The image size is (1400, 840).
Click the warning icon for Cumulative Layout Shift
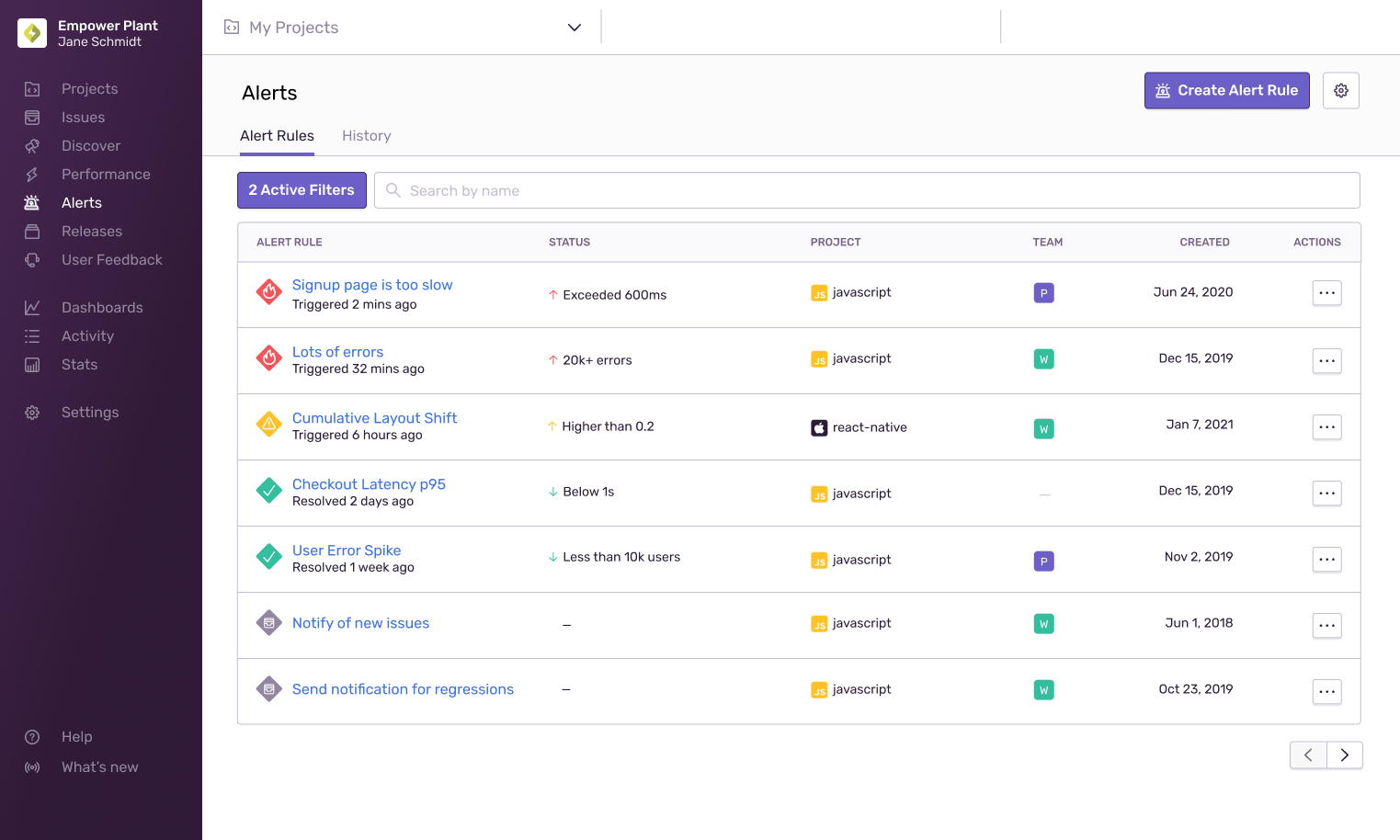(269, 425)
